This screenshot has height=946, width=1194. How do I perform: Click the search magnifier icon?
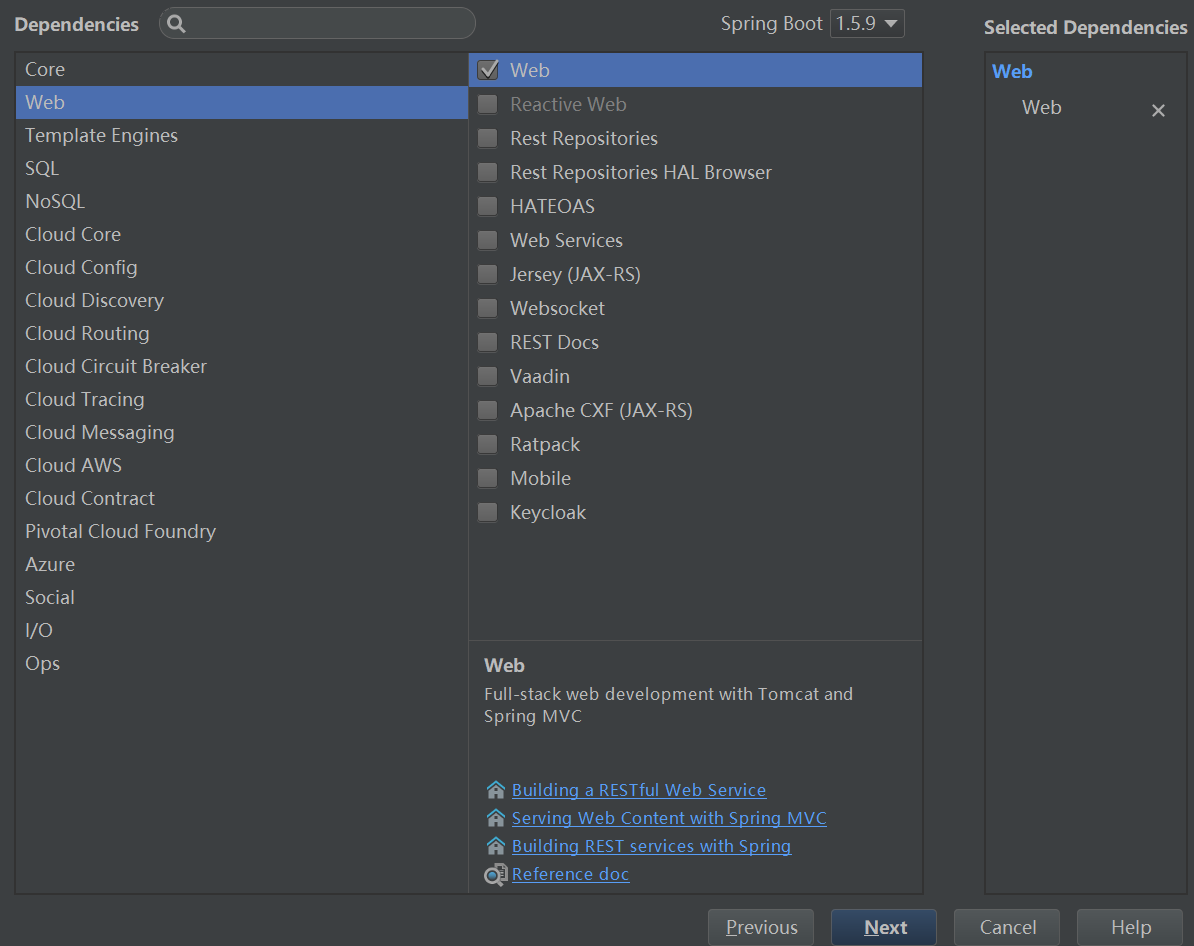click(177, 24)
